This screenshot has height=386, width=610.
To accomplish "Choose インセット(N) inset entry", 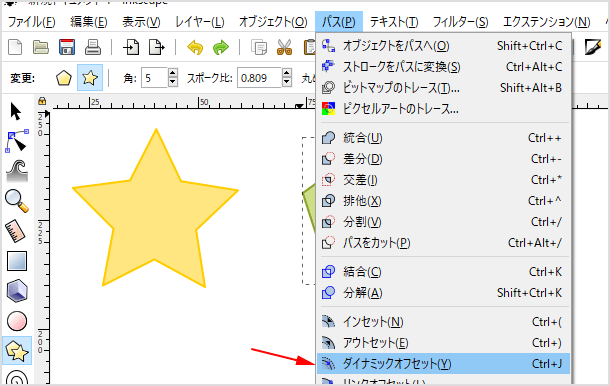I will pyautogui.click(x=443, y=322).
